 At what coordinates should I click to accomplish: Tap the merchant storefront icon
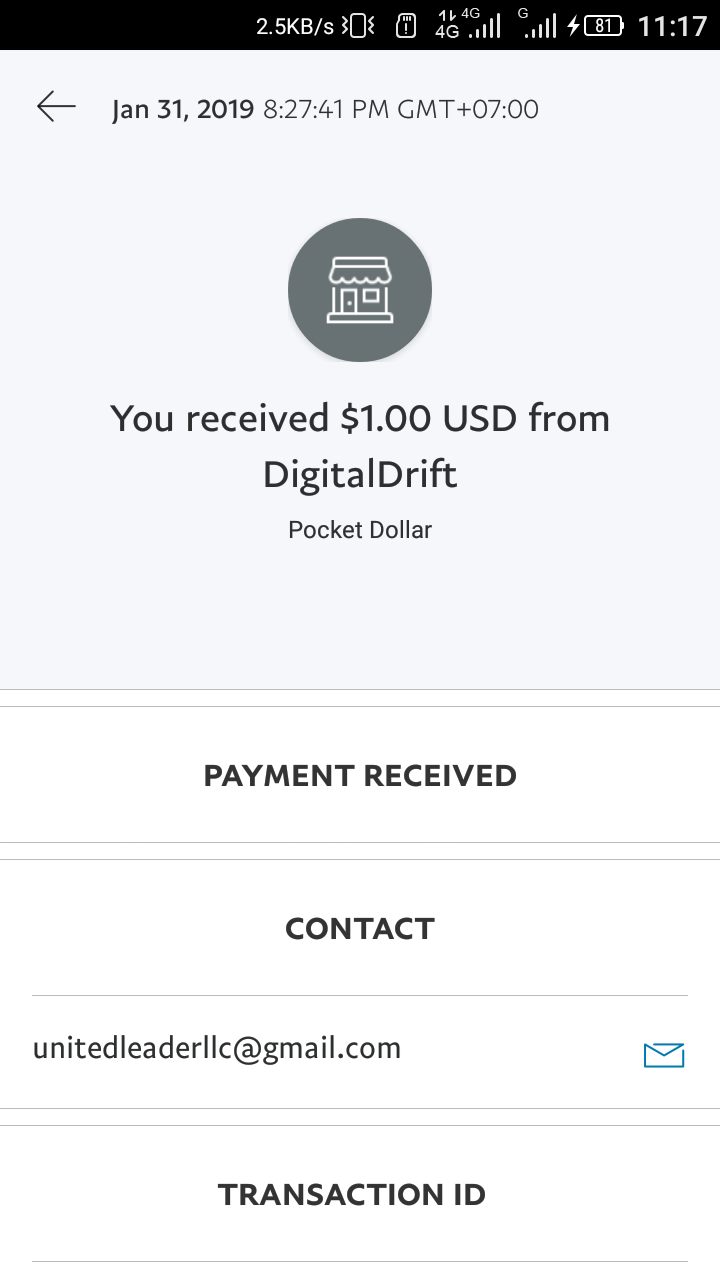360,290
